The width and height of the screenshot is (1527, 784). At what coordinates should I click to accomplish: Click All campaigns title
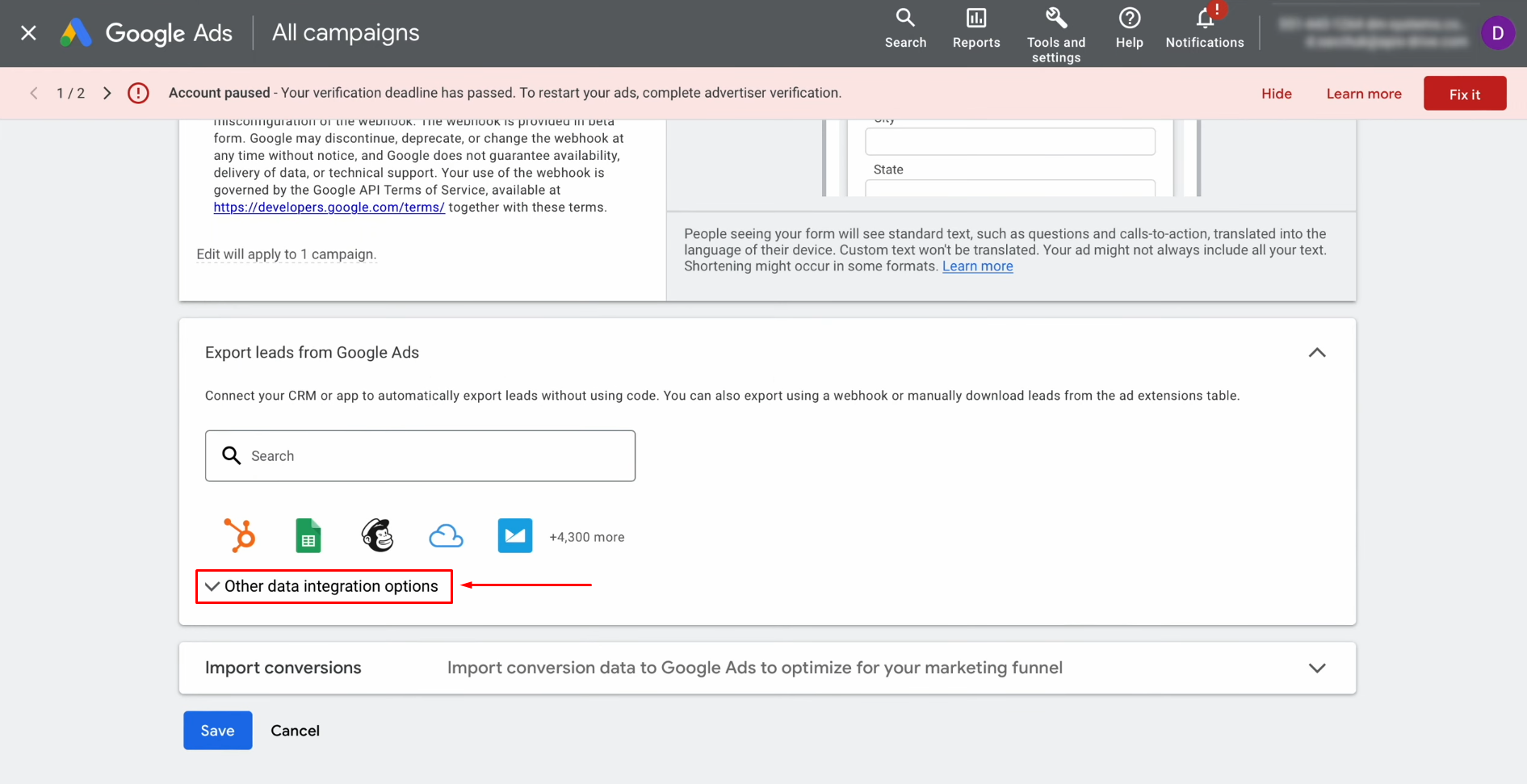click(x=346, y=33)
